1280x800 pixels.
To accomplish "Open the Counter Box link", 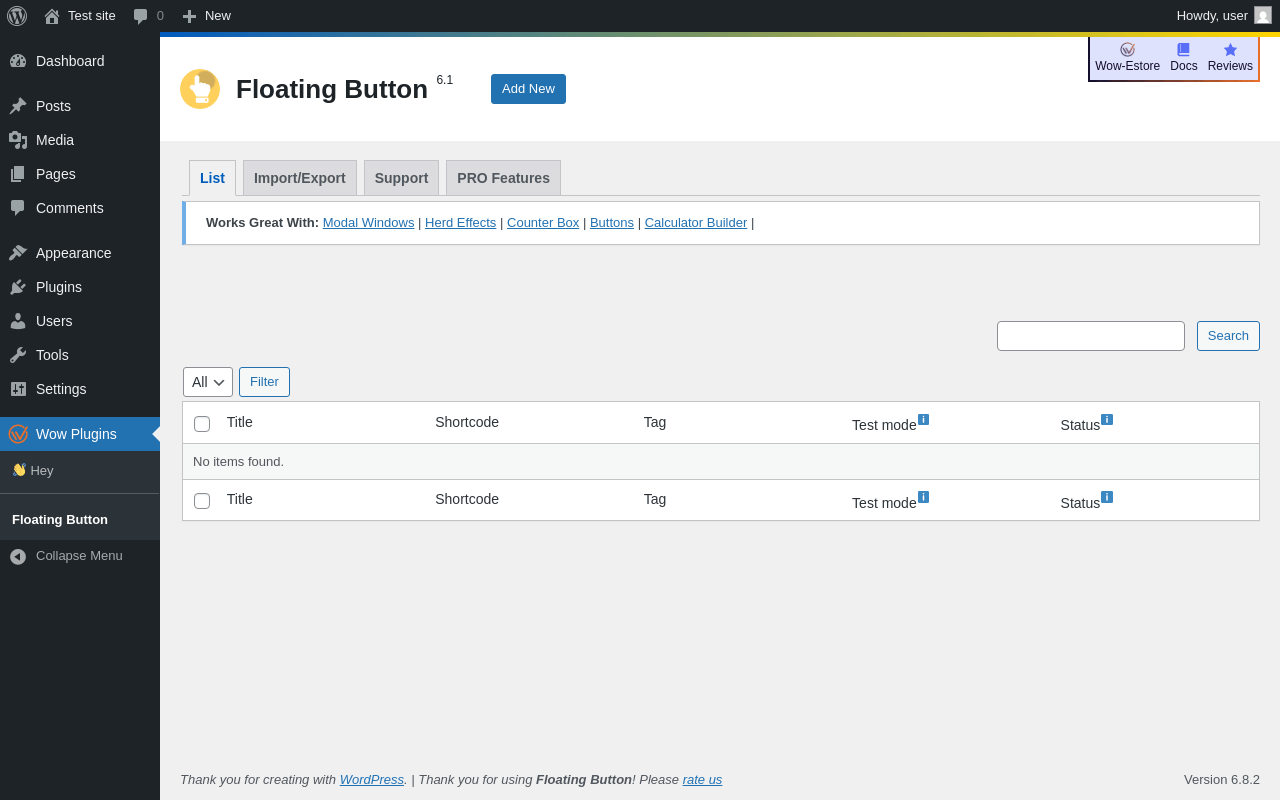I will 543,223.
